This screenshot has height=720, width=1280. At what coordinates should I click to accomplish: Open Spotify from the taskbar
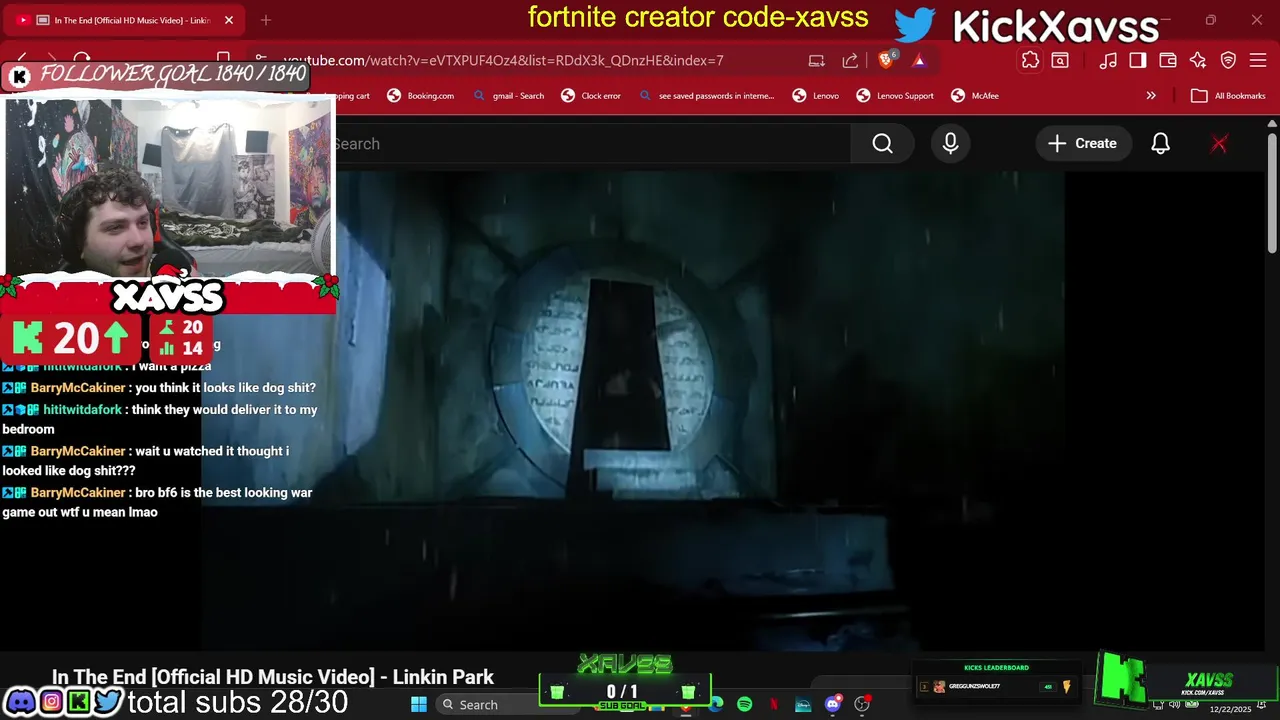pos(744,705)
